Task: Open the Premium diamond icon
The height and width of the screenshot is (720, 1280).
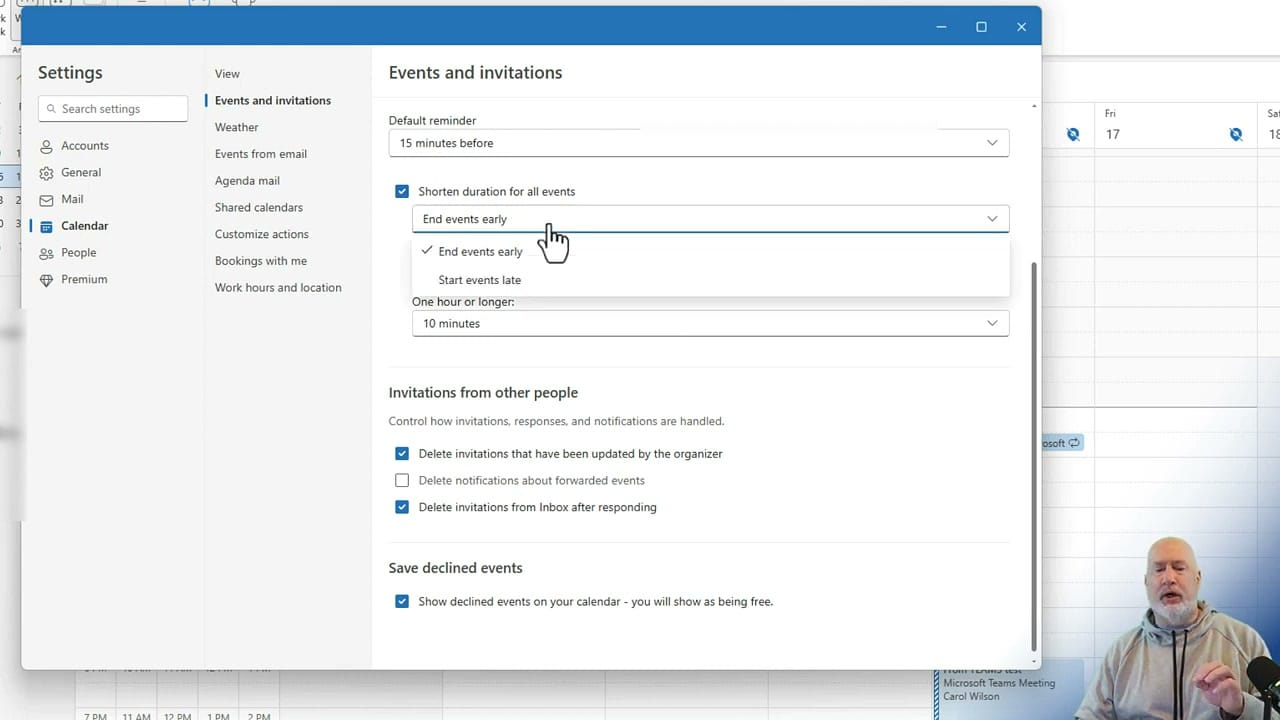Action: (46, 279)
